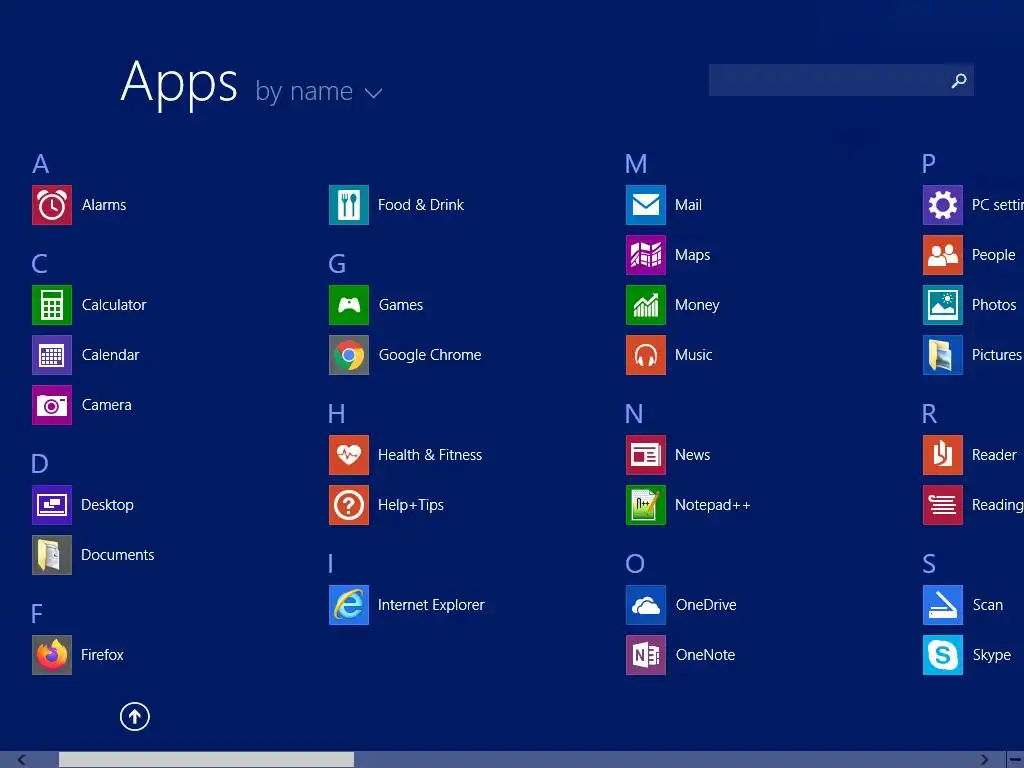Click the search magnifier icon

click(959, 80)
